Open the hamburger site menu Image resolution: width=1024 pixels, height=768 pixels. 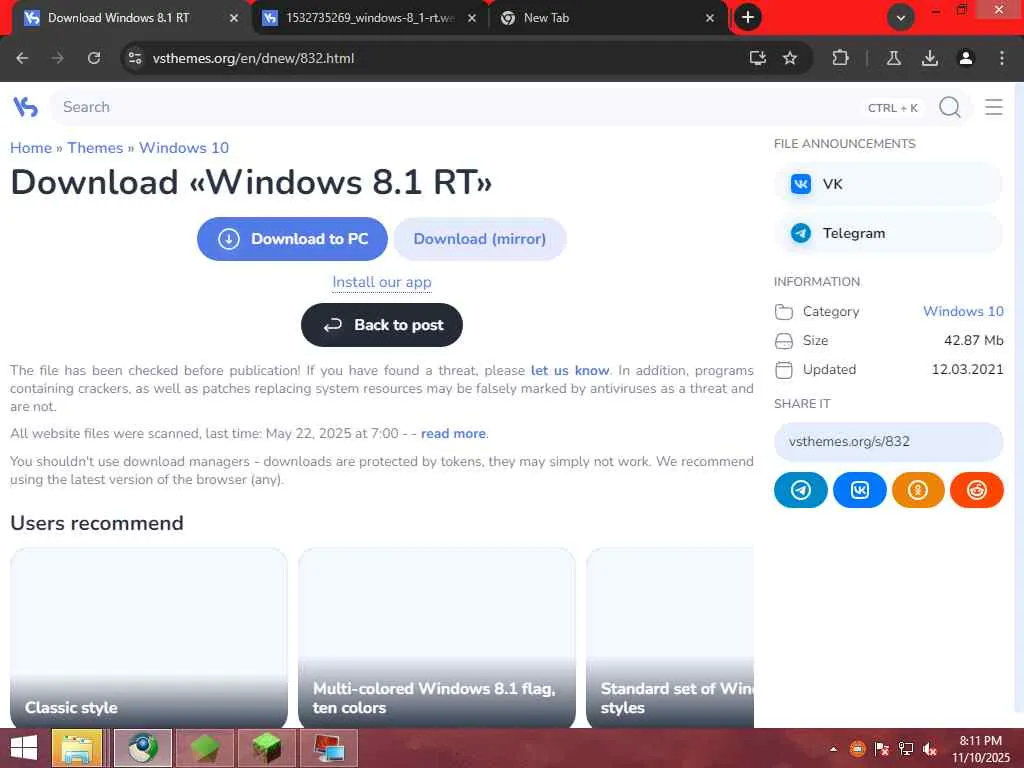993,106
